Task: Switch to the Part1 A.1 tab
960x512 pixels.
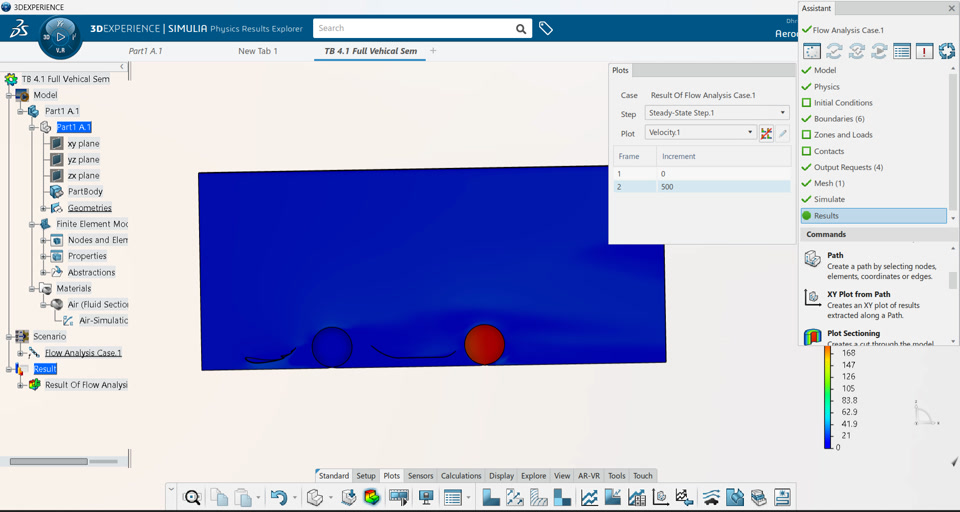Action: tap(145, 51)
